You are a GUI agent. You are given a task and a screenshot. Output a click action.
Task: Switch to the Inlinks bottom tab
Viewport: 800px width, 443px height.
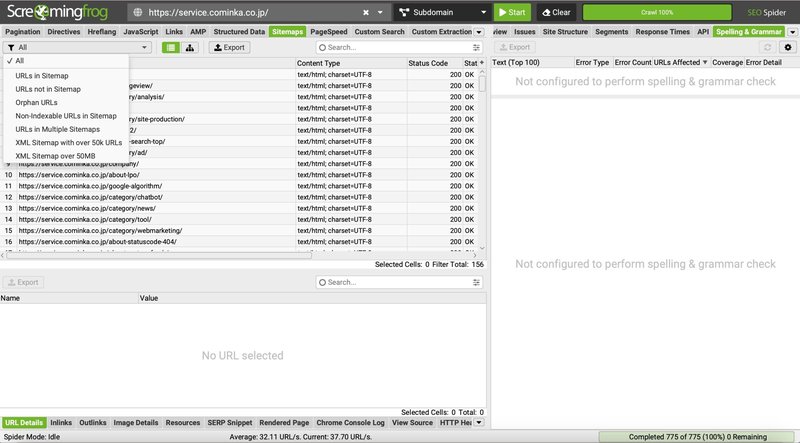point(60,423)
